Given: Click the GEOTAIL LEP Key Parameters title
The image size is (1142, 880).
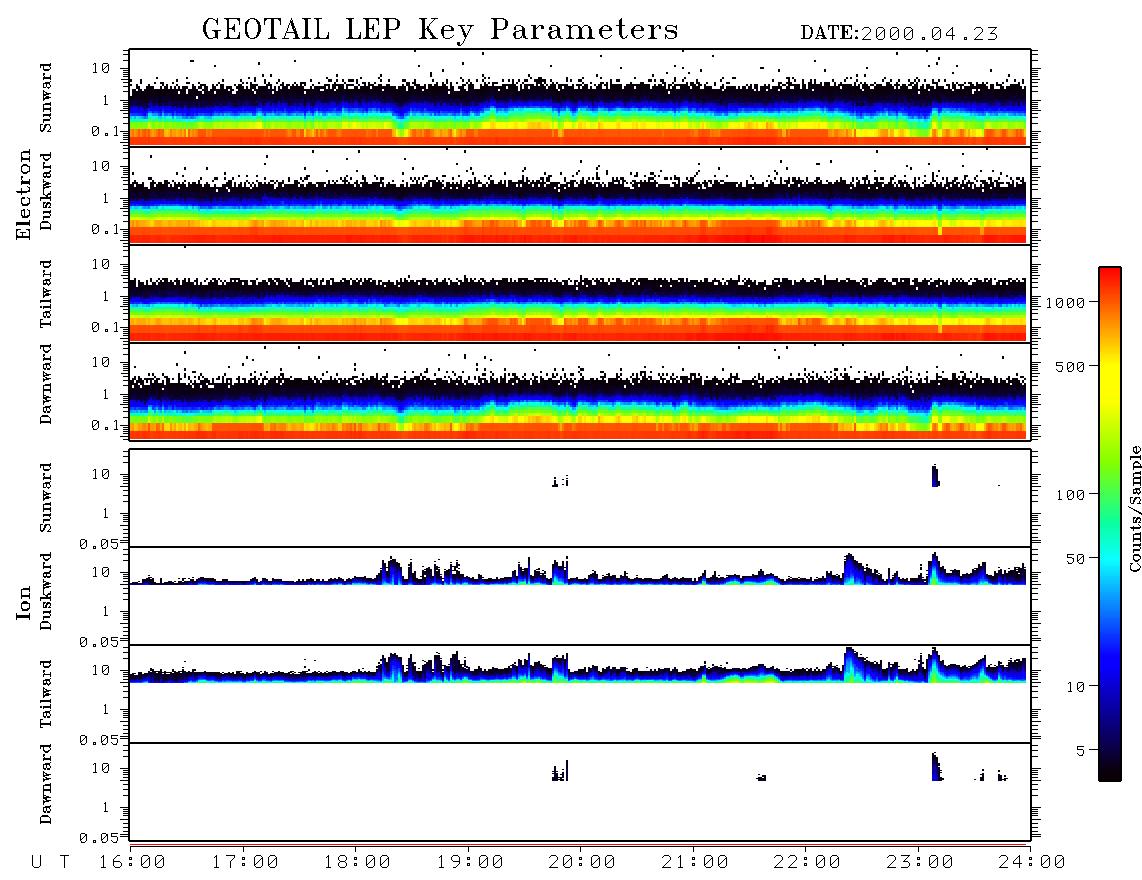Looking at the screenshot, I should click(440, 30).
